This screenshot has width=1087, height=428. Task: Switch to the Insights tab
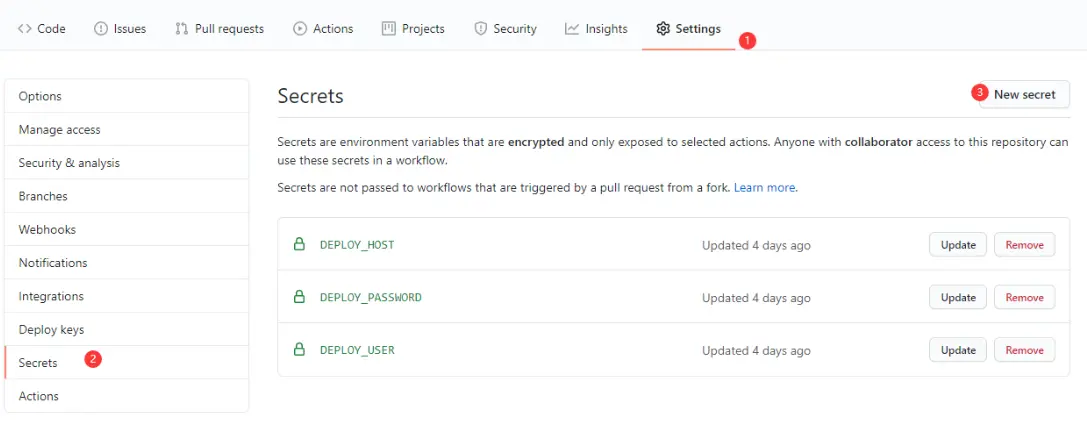pos(606,29)
